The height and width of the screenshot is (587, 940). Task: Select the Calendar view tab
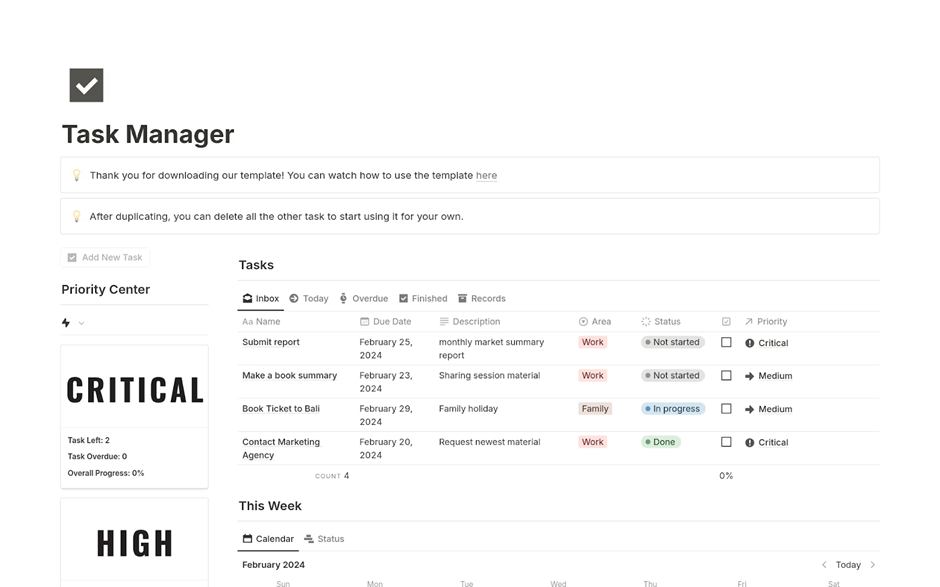268,538
